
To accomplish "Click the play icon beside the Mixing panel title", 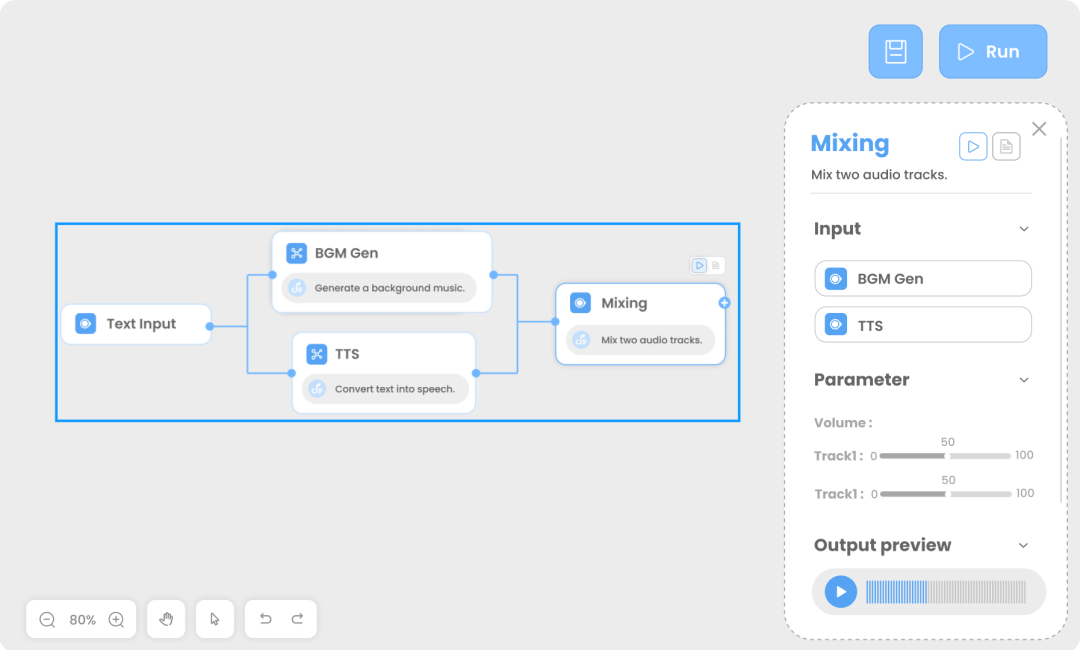I will [972, 146].
